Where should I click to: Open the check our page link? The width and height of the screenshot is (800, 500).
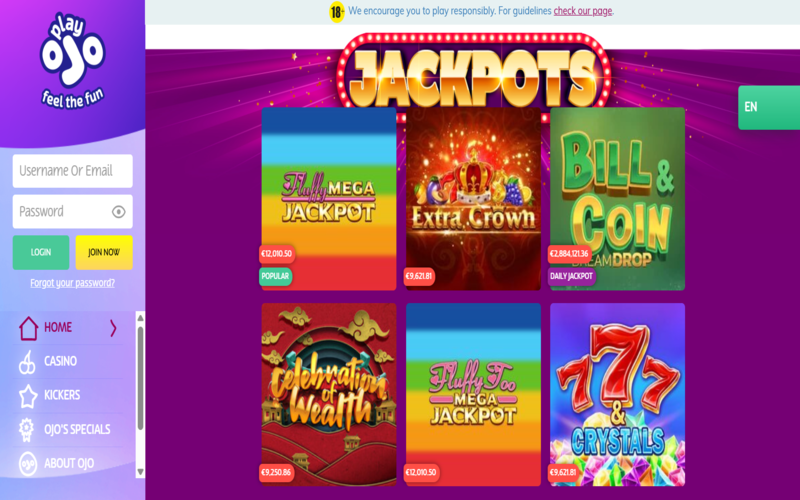[x=583, y=11]
